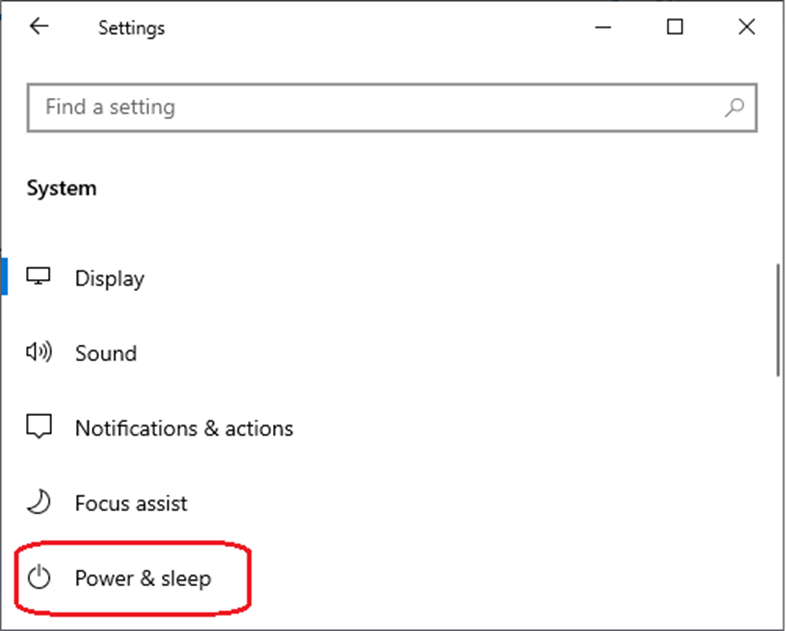Image resolution: width=786 pixels, height=631 pixels.
Task: Minimize the Settings window
Action: pos(603,27)
